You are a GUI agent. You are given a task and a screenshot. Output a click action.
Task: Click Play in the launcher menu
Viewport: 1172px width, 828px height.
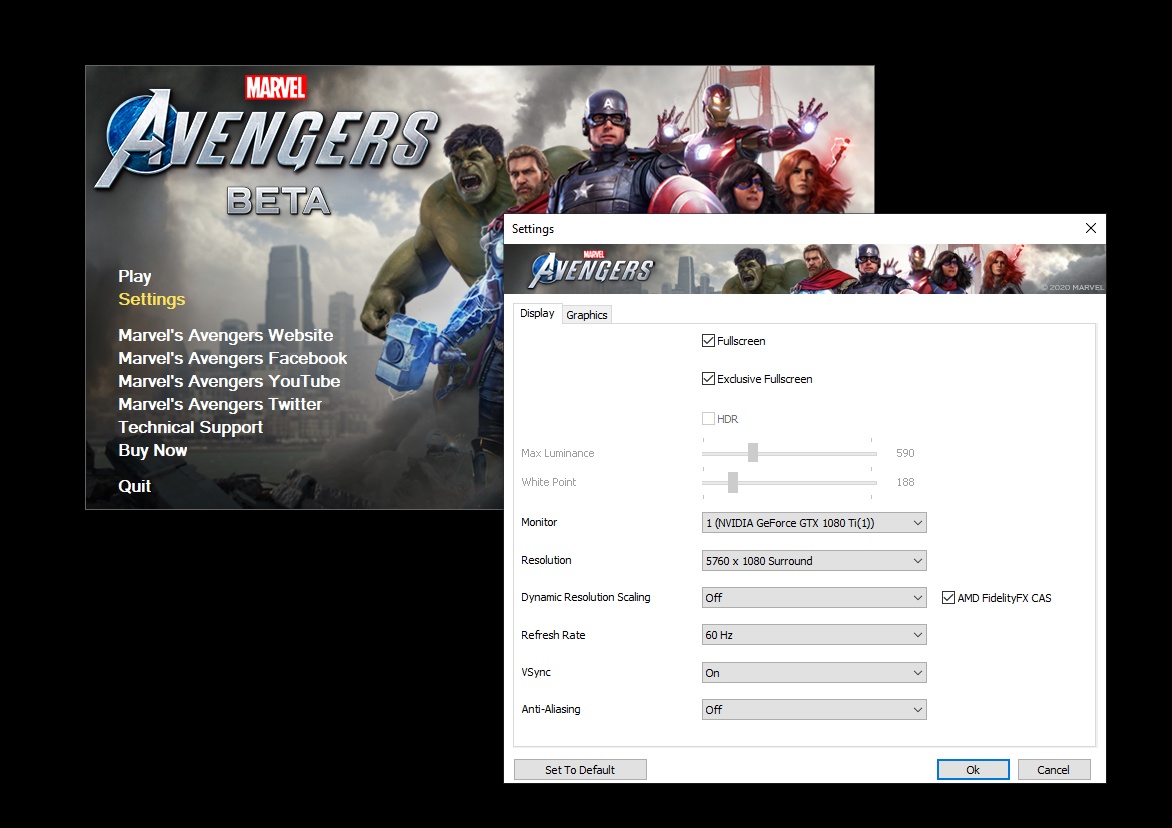(135, 277)
